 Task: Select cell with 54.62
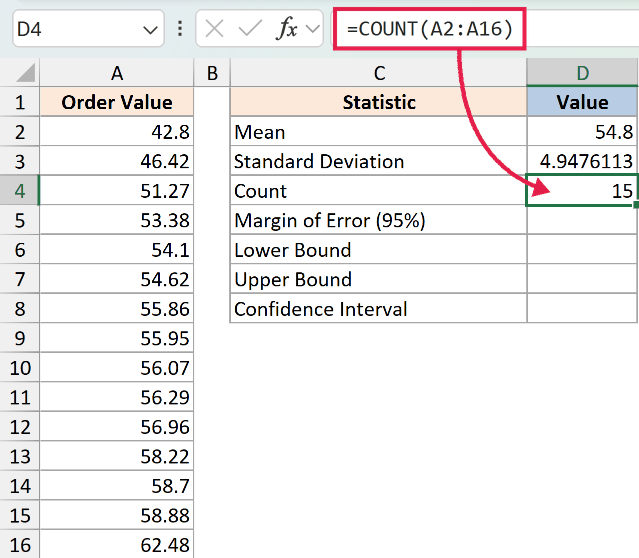pyautogui.click(x=117, y=279)
